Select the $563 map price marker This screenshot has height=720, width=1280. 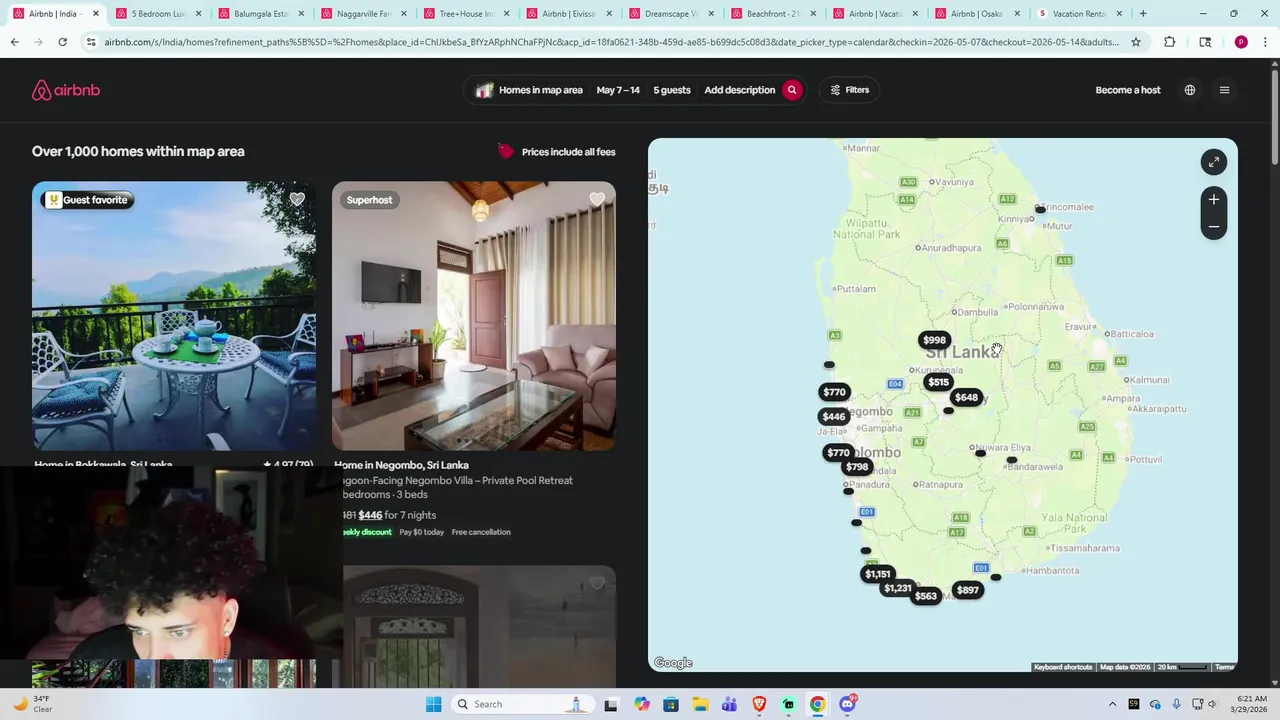[926, 596]
